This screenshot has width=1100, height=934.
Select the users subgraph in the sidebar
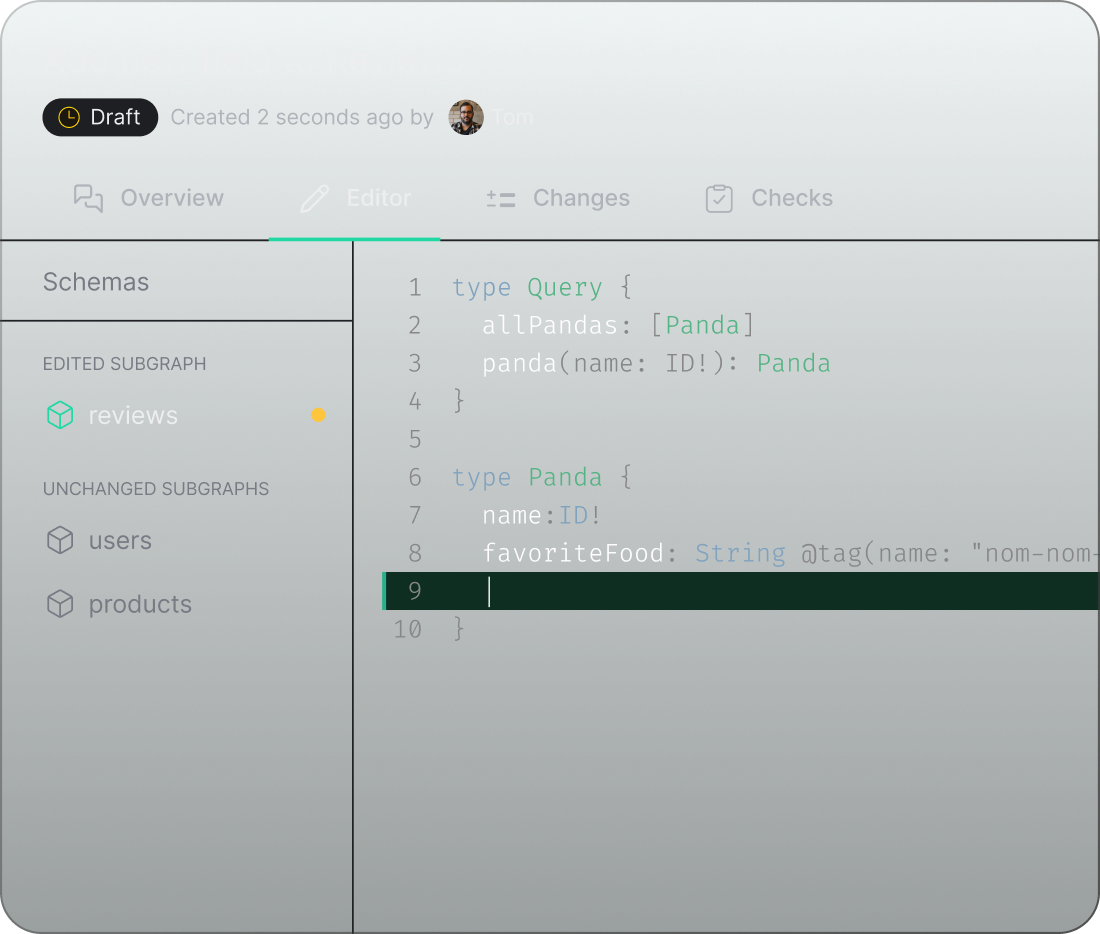click(x=120, y=540)
